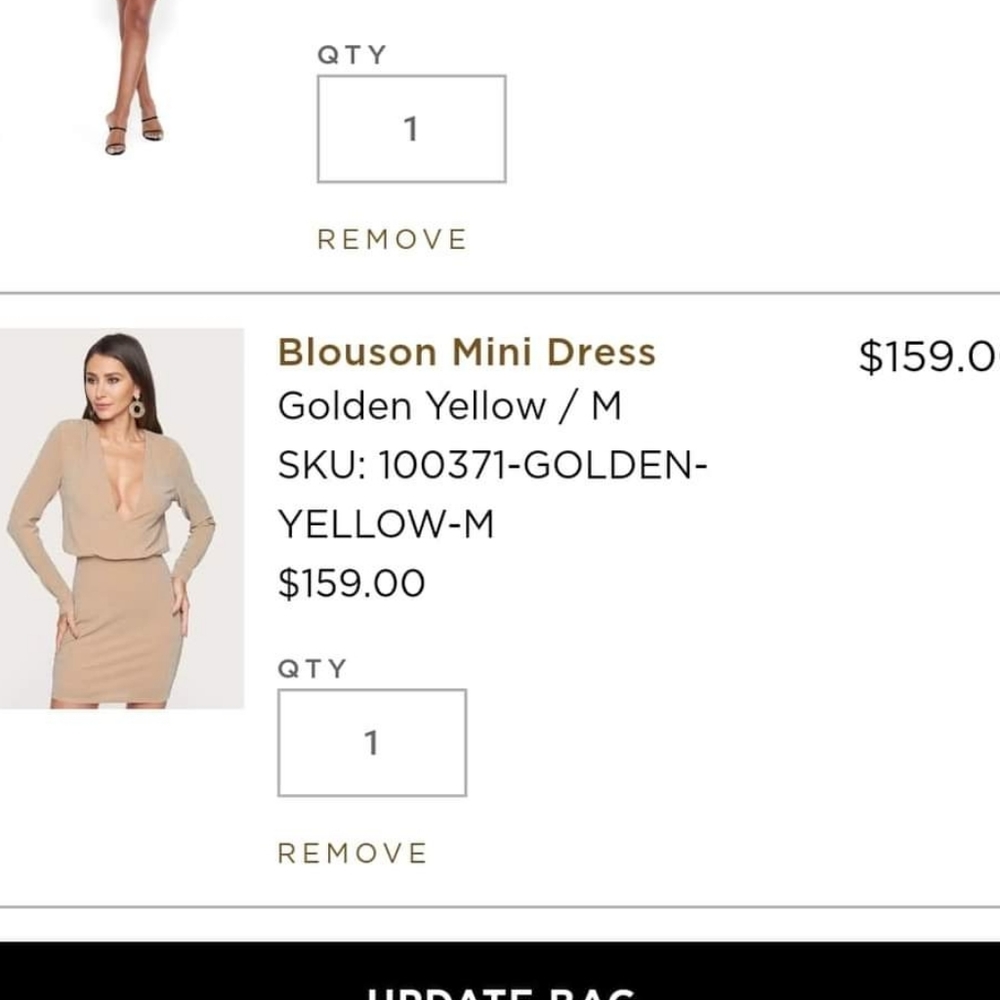The width and height of the screenshot is (1000, 1000).
Task: Click the $159.00 price under the SKU
Action: [352, 581]
